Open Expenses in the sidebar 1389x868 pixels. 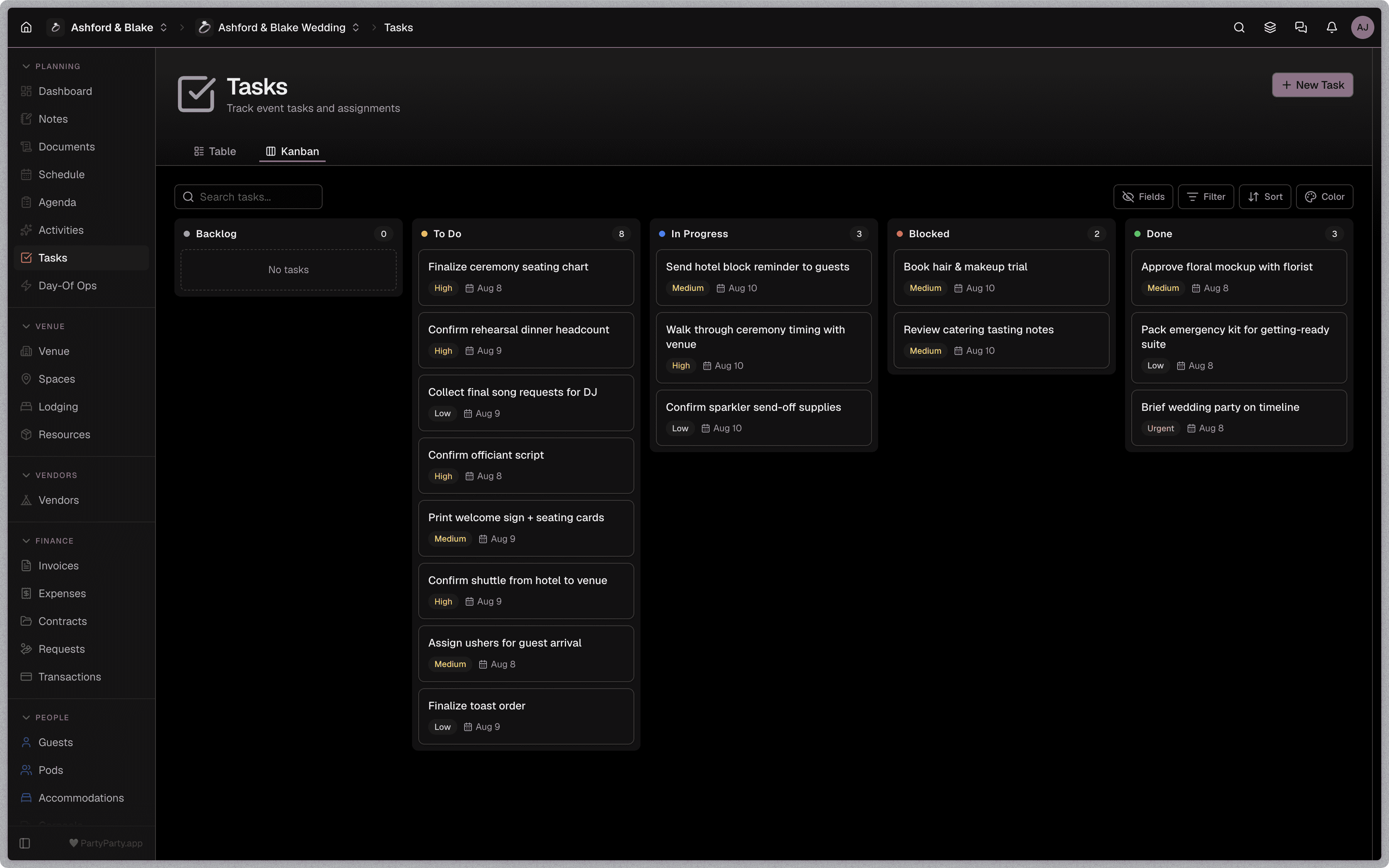81,594
